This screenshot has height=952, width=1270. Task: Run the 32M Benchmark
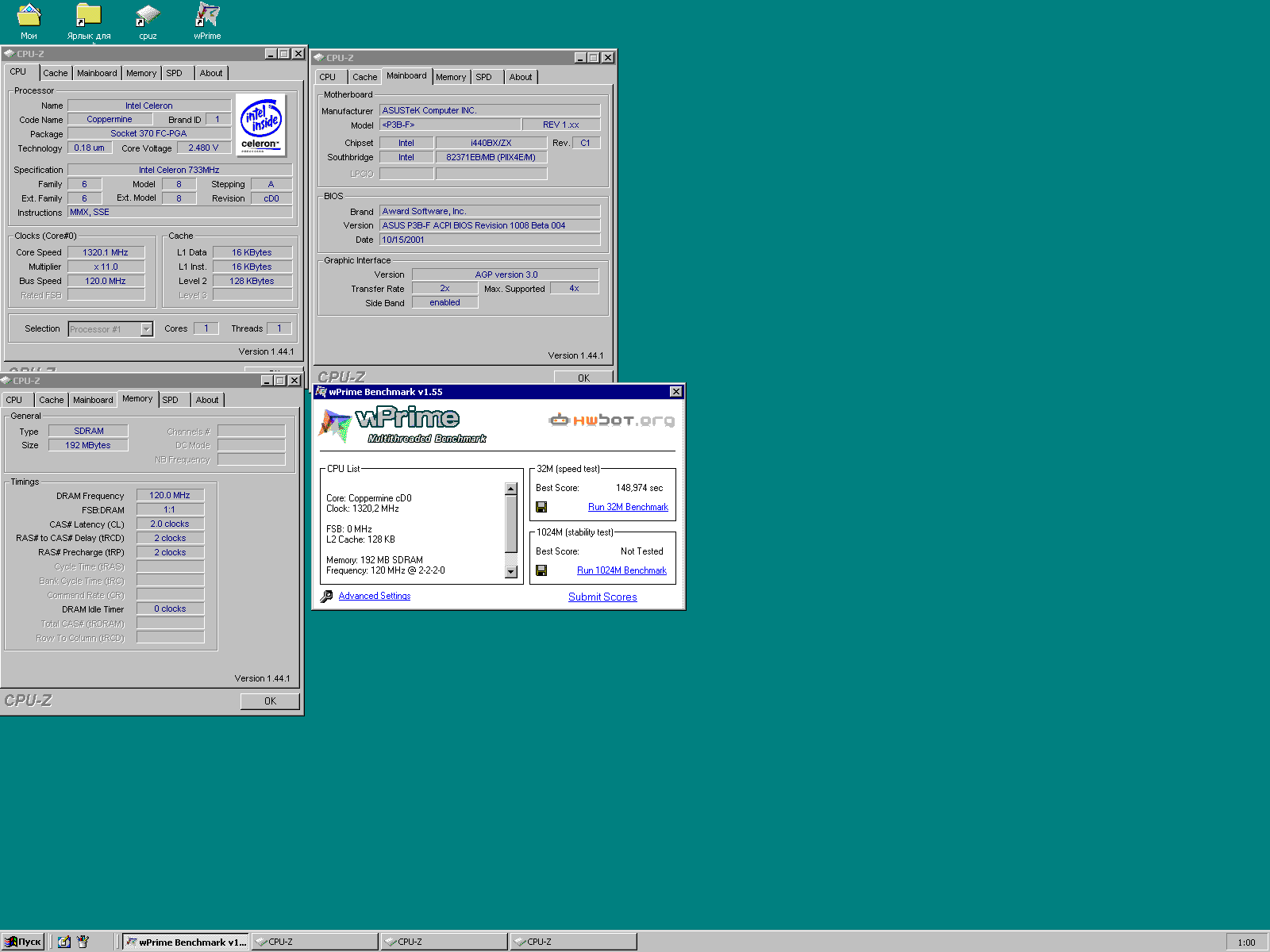click(628, 507)
